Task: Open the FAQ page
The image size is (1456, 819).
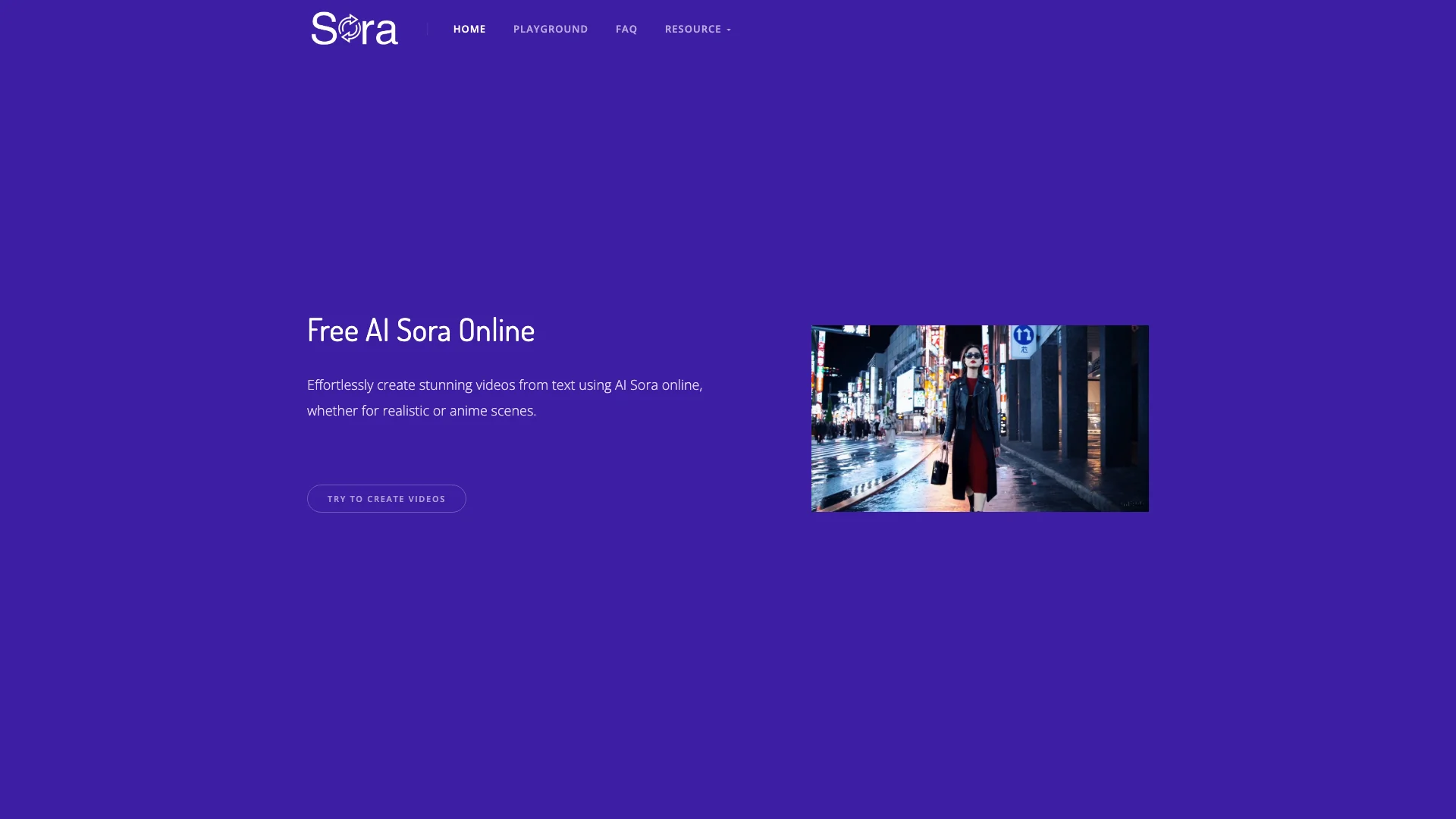Action: [626, 29]
